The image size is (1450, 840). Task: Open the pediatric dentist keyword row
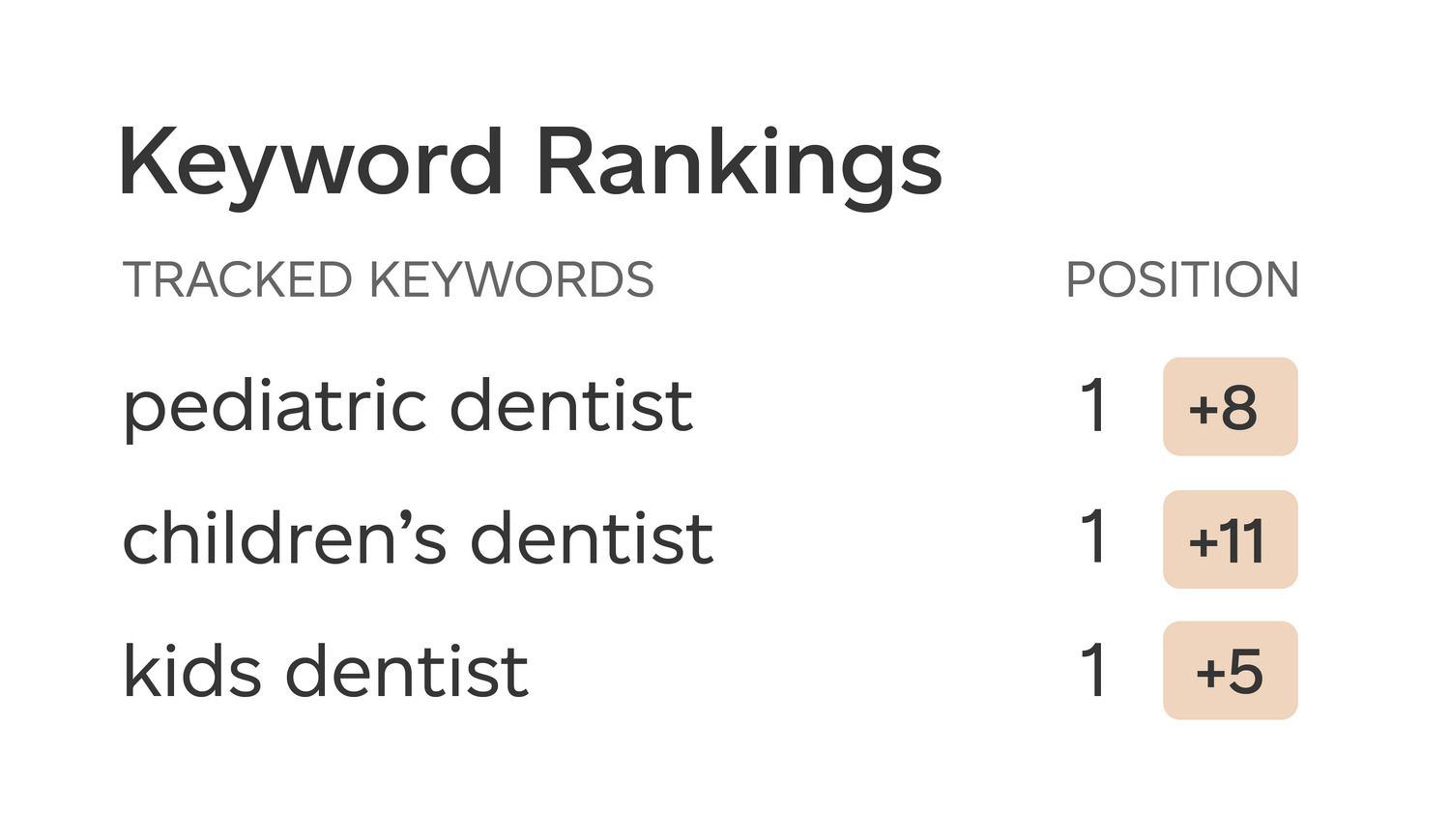[x=407, y=406]
